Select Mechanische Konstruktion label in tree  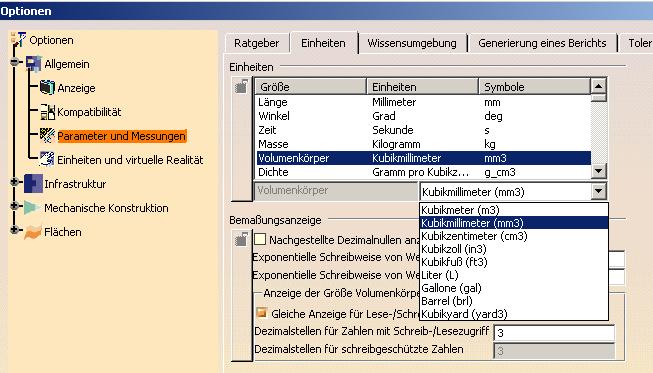point(106,208)
